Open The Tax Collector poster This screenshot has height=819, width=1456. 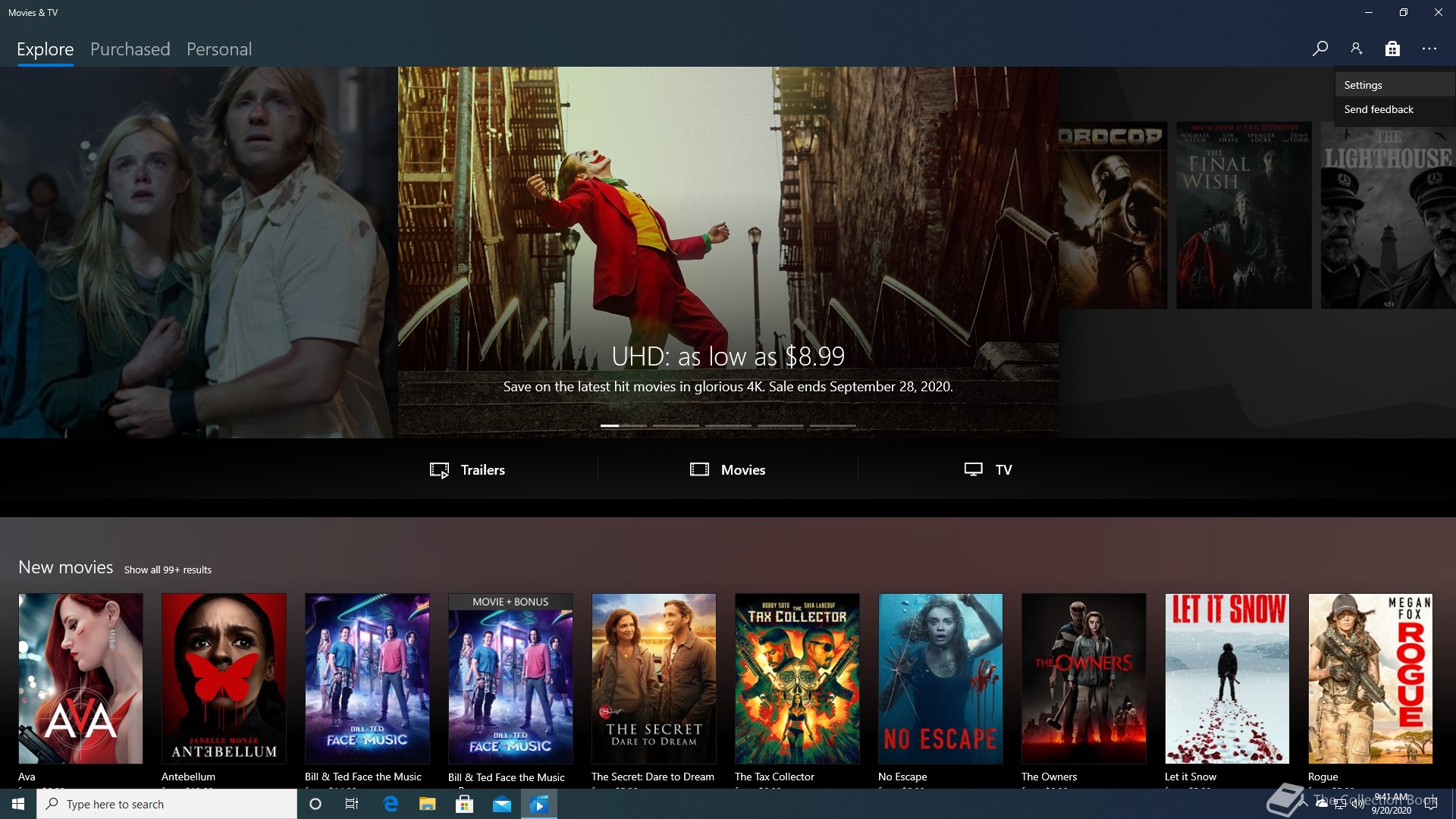[x=797, y=678]
